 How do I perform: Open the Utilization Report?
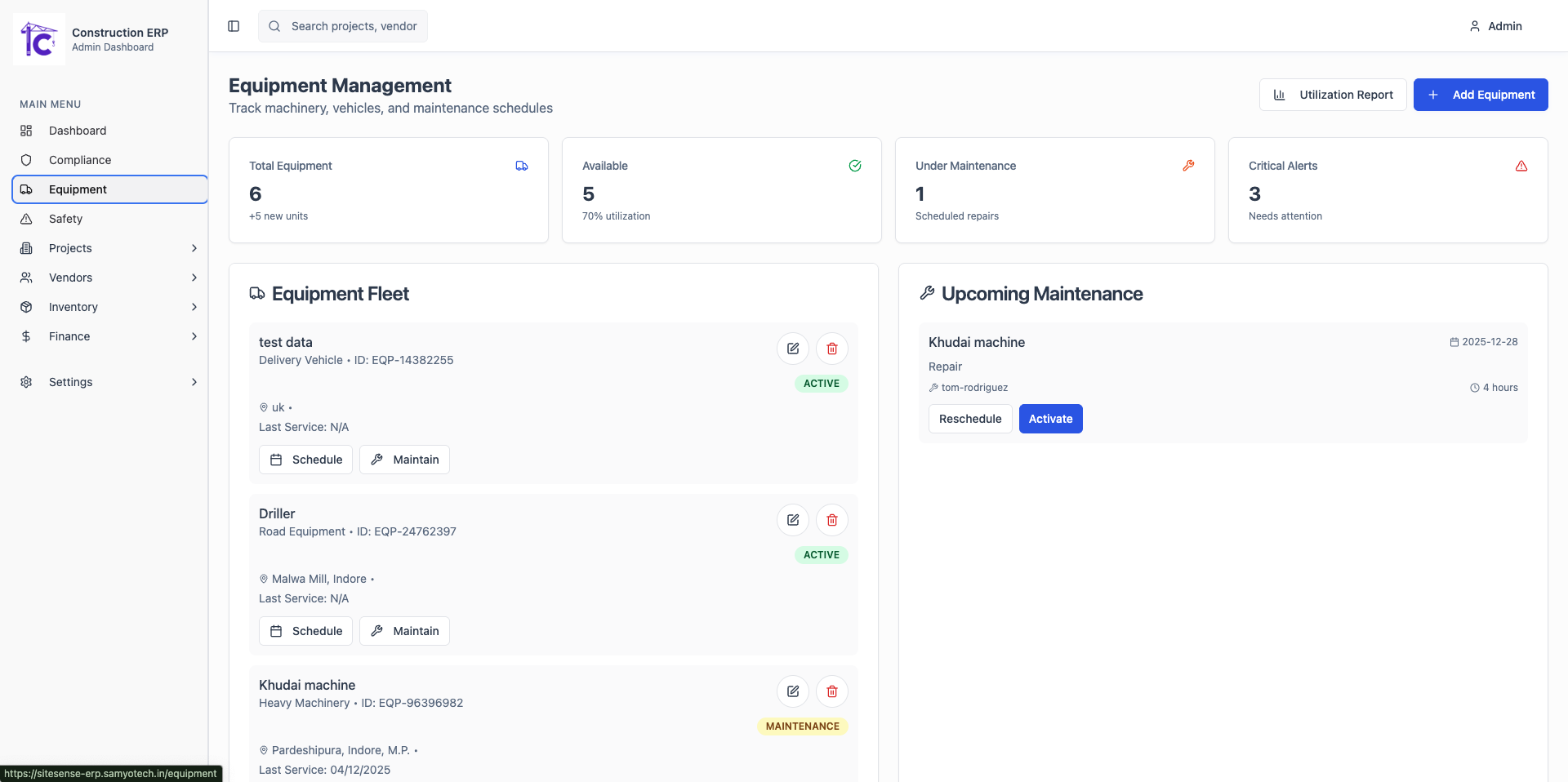[x=1333, y=95]
